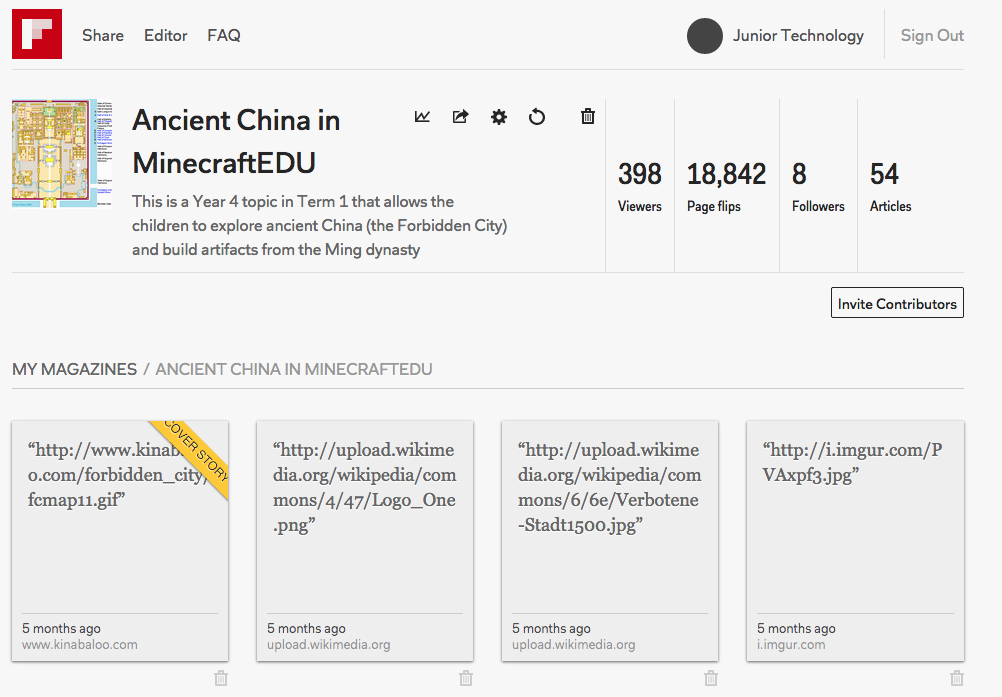1002x697 pixels.
Task: Click the www.kinabaloo.com source label
Action: (80, 645)
